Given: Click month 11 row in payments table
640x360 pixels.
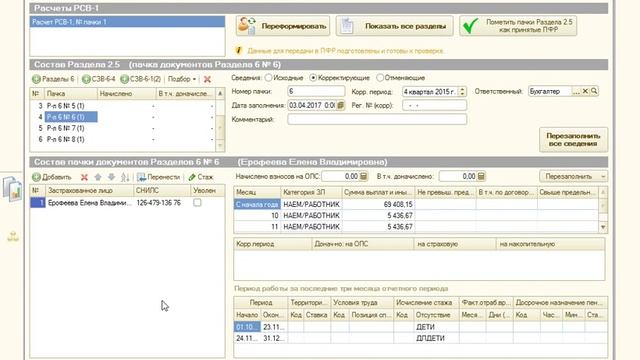Looking at the screenshot, I should click(x=416, y=227).
